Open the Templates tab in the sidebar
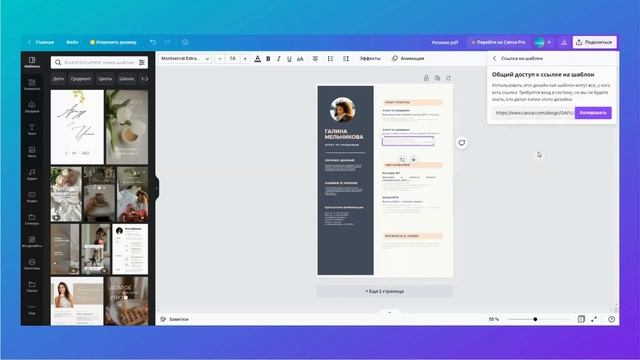Viewport: 640px width, 360px height. tap(32, 62)
